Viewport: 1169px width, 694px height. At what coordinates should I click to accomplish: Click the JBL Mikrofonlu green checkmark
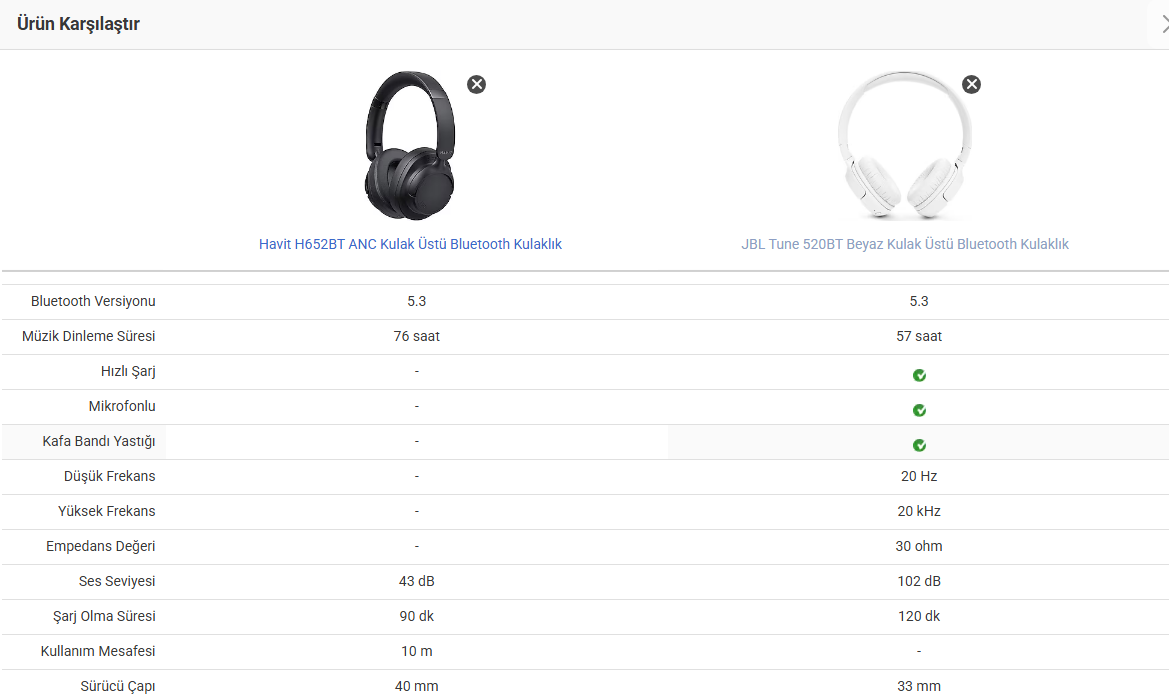(x=919, y=410)
